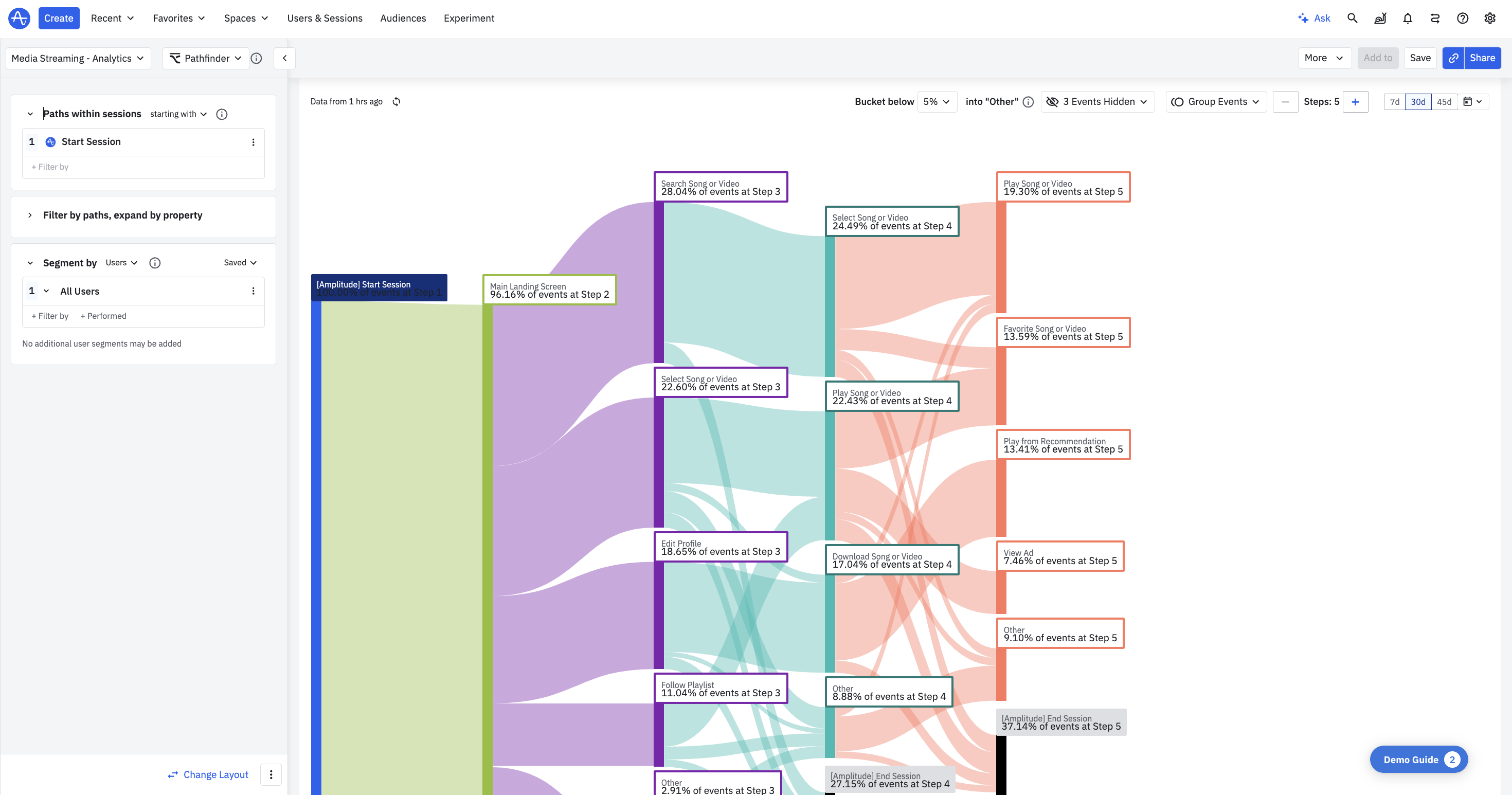Open the 3 Events Hidden toggle
This screenshot has height=795, width=1512.
coord(1097,101)
